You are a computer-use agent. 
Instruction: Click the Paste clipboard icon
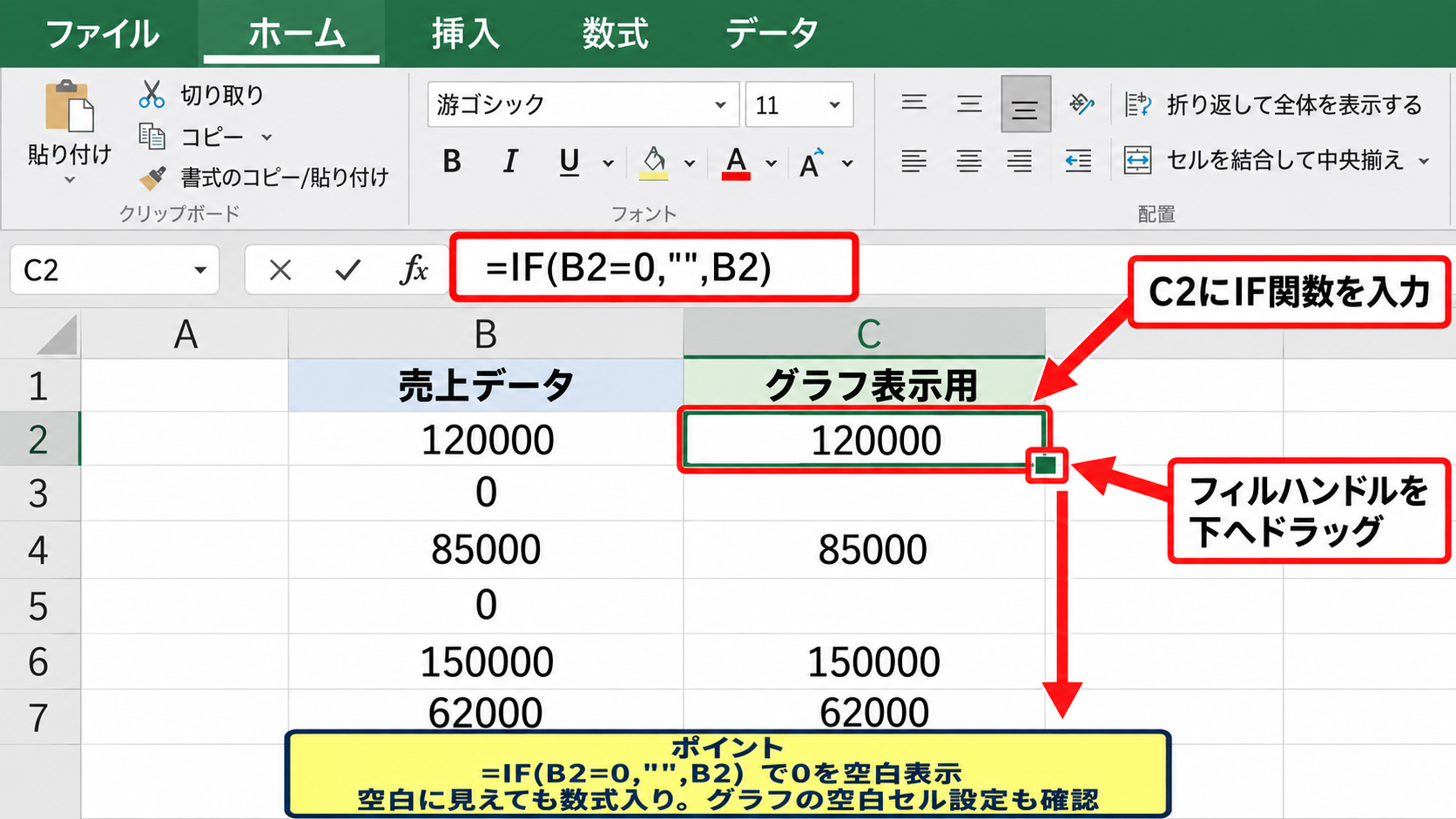pyautogui.click(x=69, y=105)
